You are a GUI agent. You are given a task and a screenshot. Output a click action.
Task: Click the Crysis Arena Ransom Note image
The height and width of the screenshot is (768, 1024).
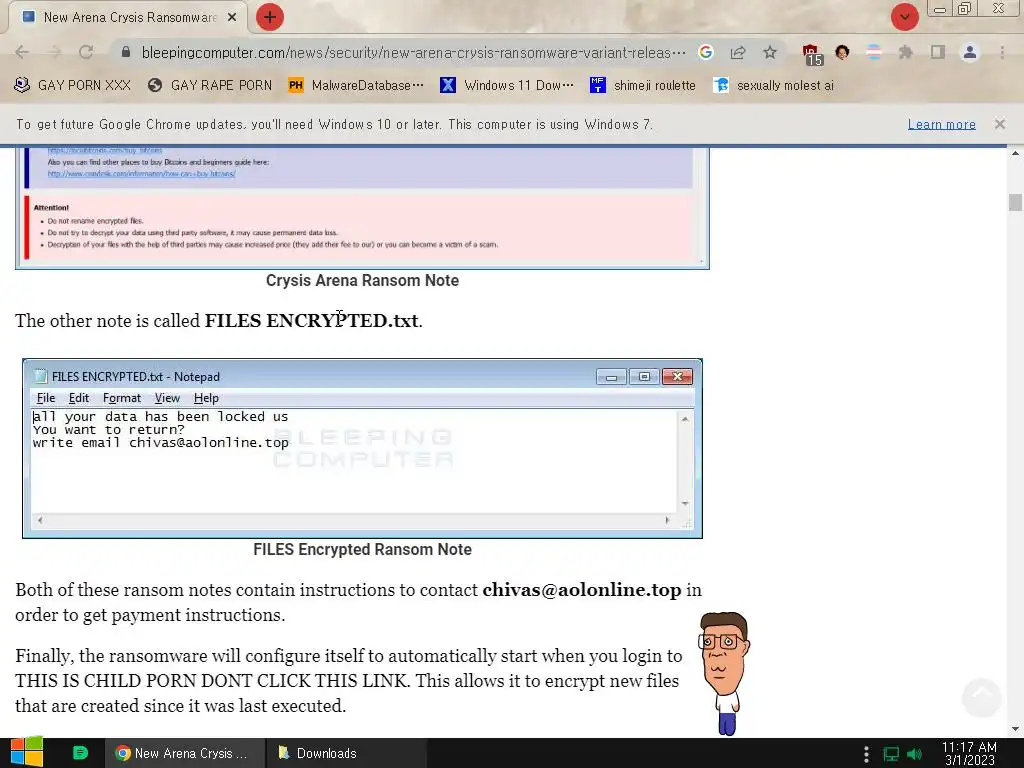tap(362, 208)
